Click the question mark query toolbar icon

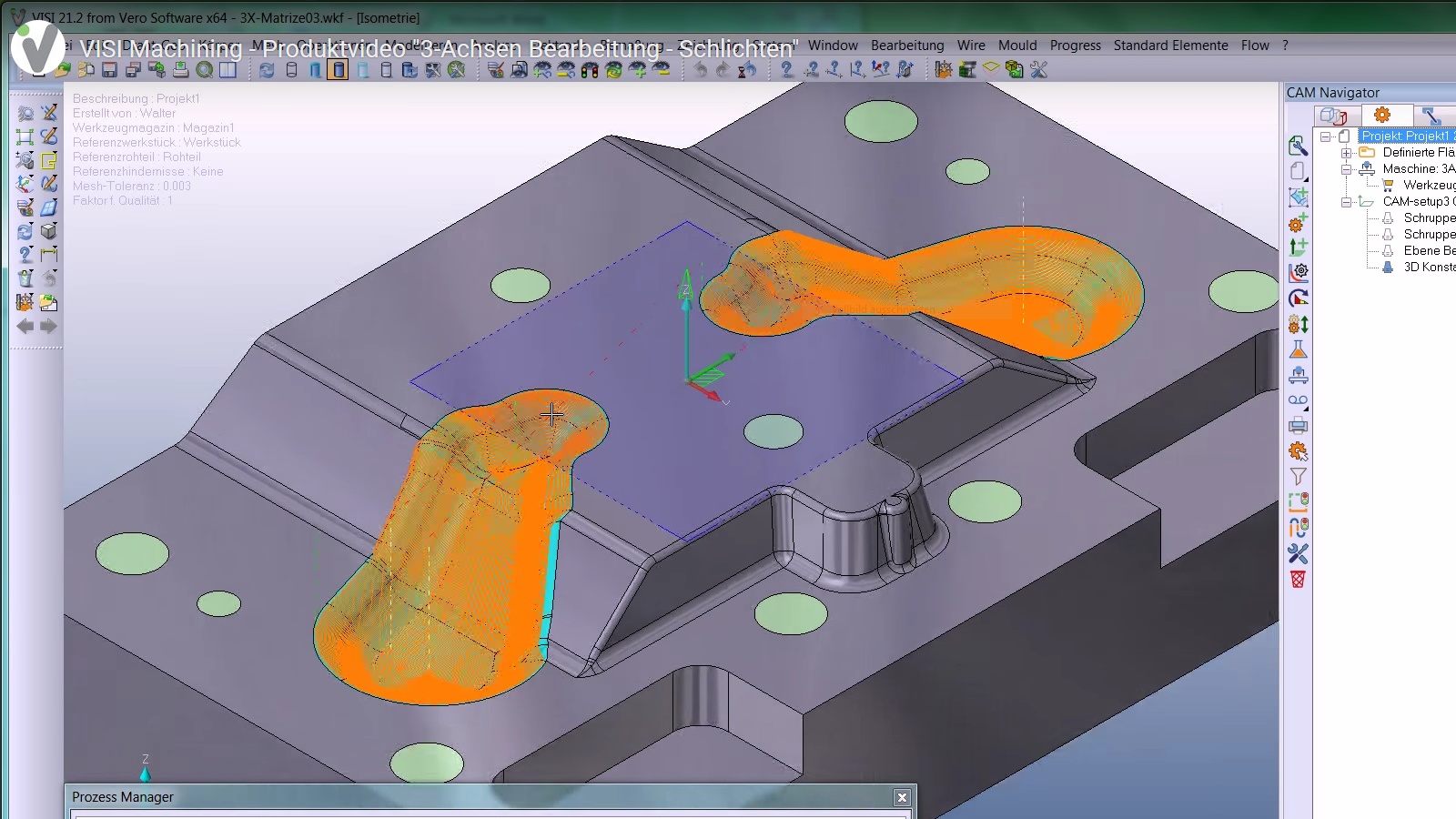787,70
